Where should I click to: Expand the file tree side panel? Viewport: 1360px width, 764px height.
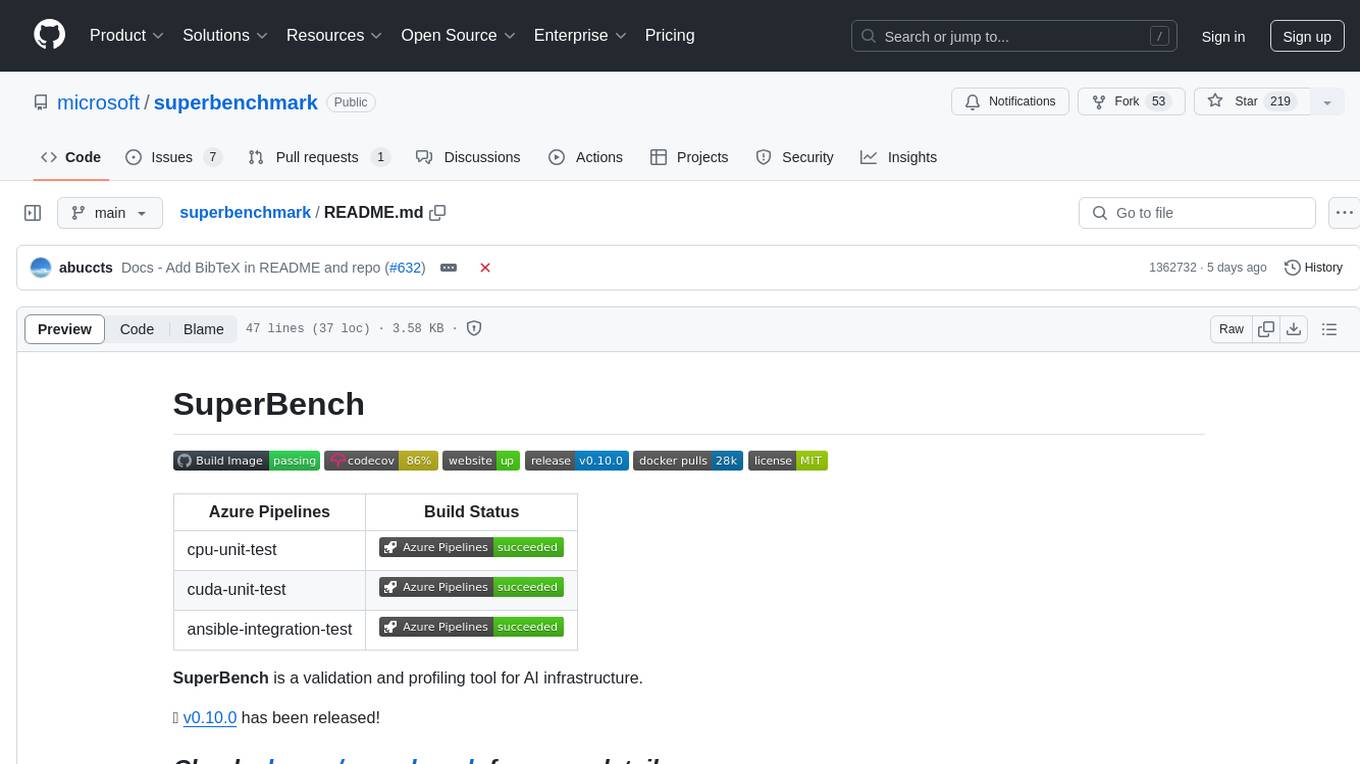(33, 213)
